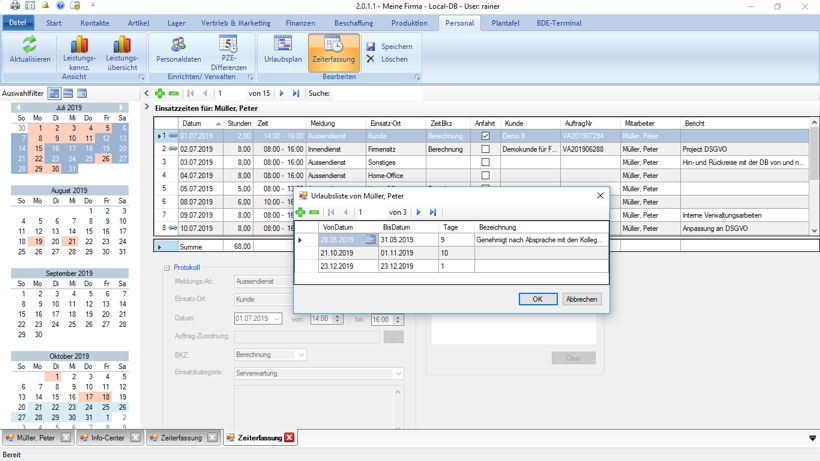Open calendar picker in VonDatum cell
The width and height of the screenshot is (820, 461).
(370, 239)
